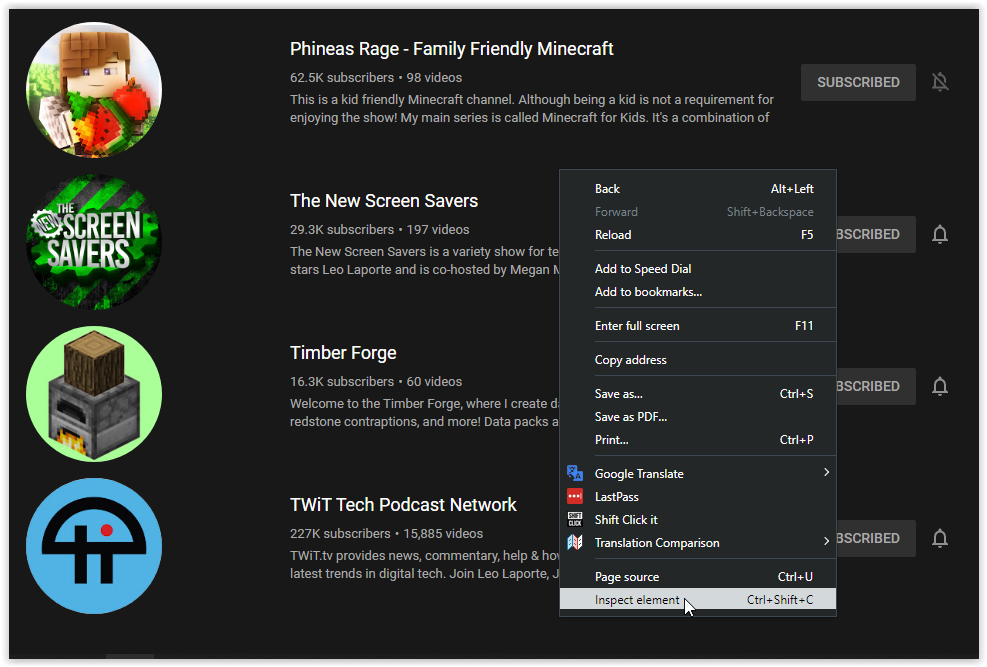Open The New Screen Savers channel title
Screen dimensions: 987x667
click(384, 201)
